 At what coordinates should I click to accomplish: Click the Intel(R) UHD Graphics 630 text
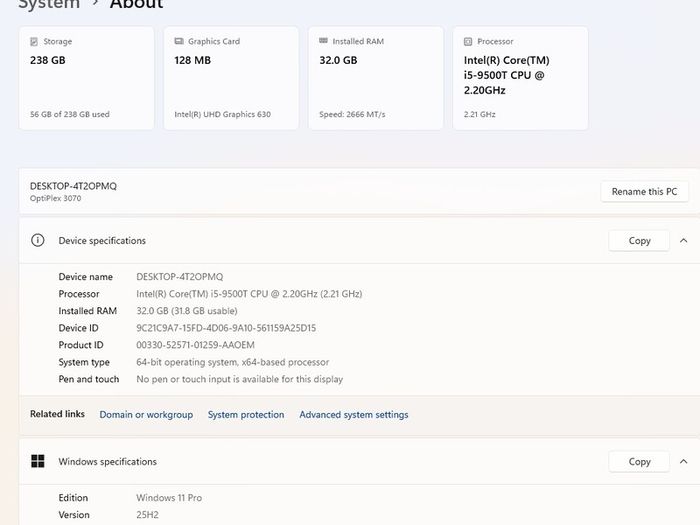pyautogui.click(x=222, y=114)
